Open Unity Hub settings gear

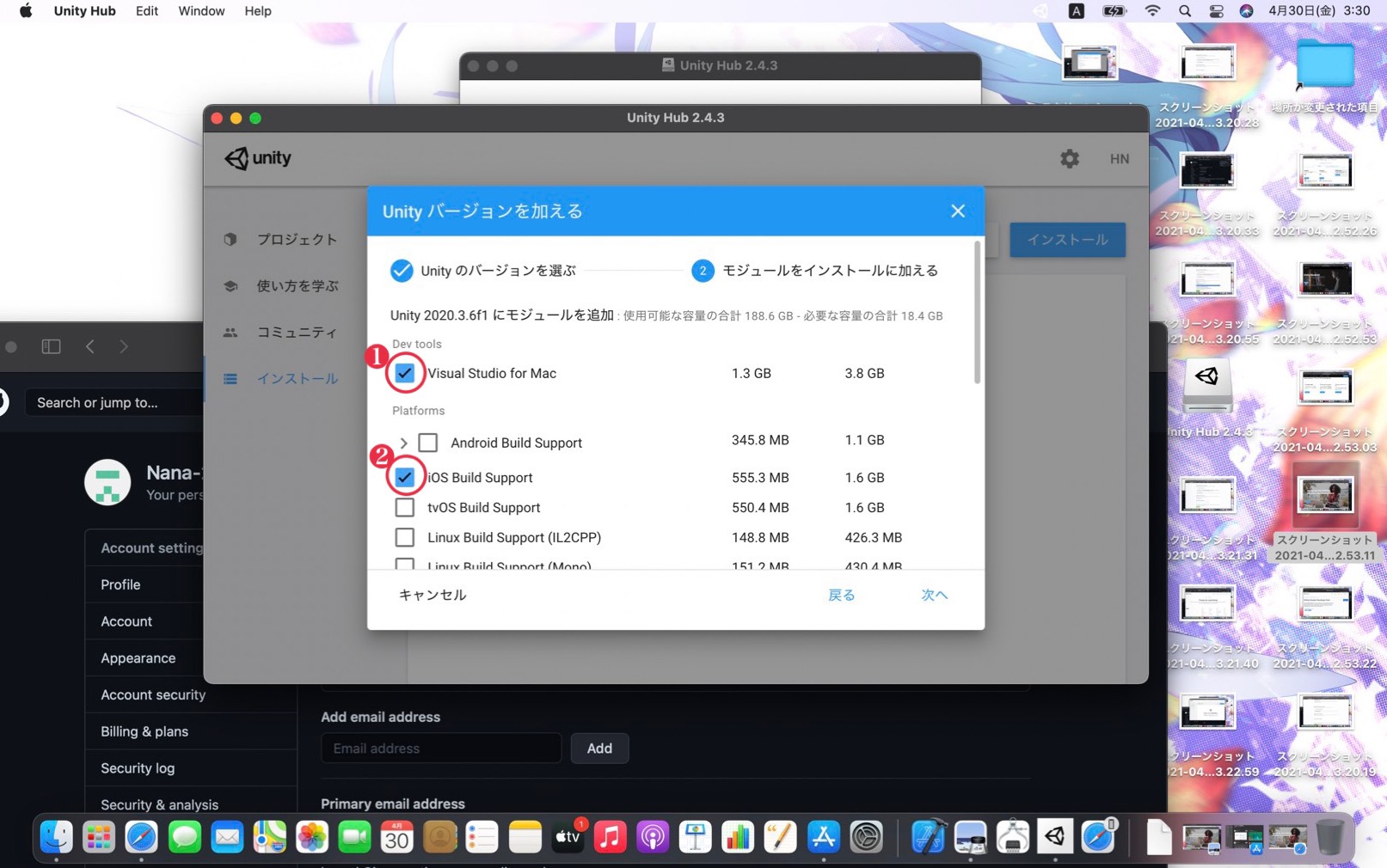pyautogui.click(x=1069, y=158)
